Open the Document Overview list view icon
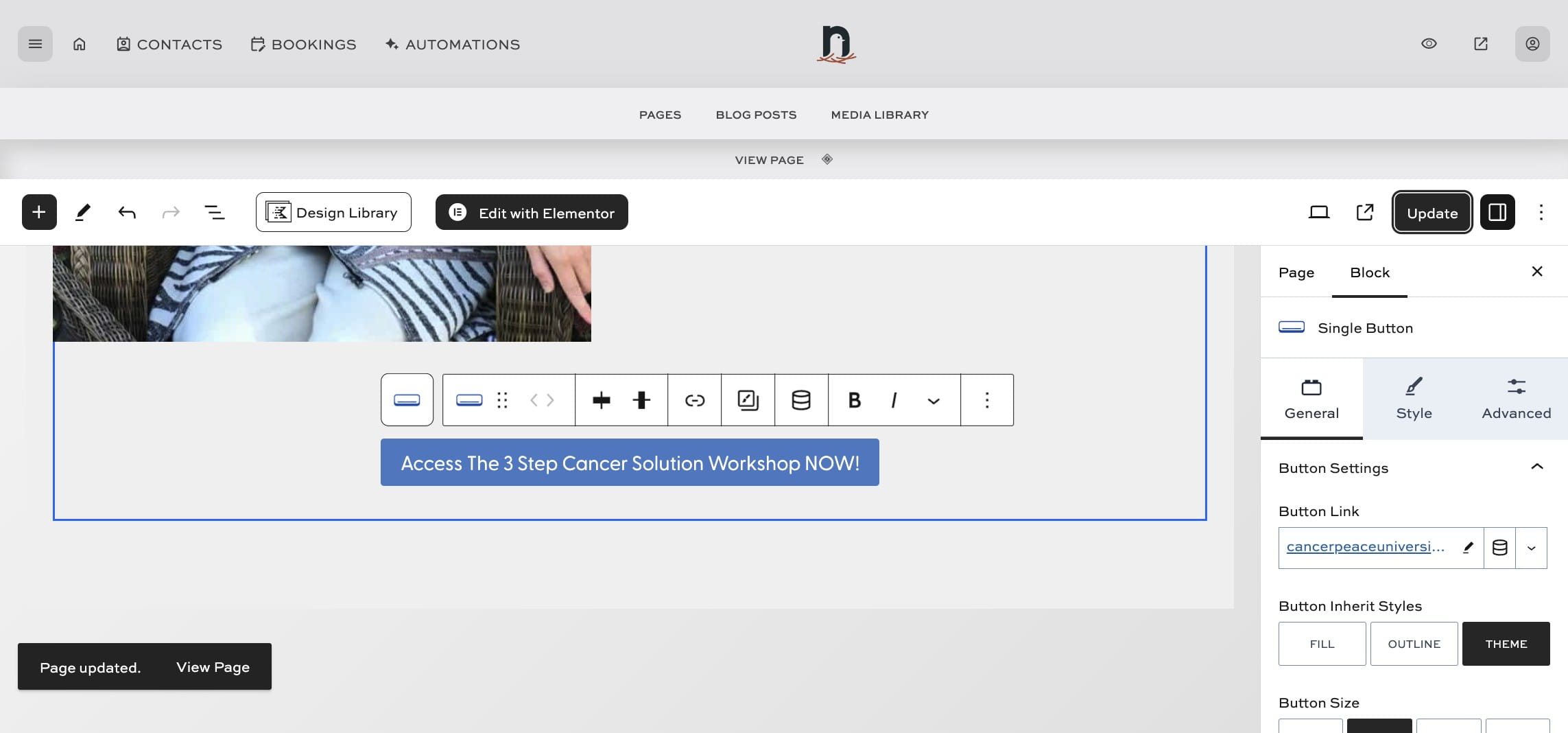1568x733 pixels. click(x=213, y=212)
